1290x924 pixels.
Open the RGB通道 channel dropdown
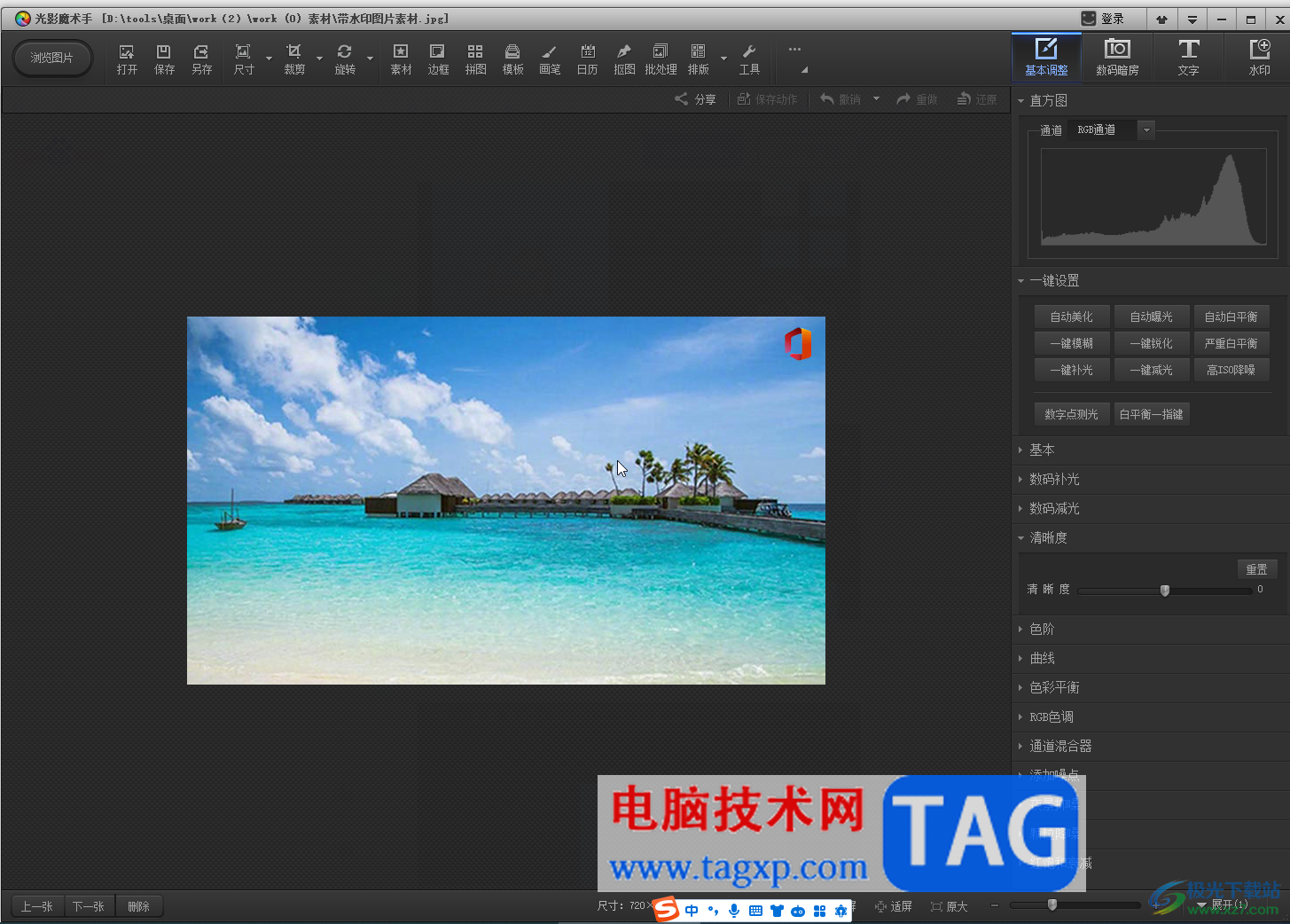pos(1146,129)
